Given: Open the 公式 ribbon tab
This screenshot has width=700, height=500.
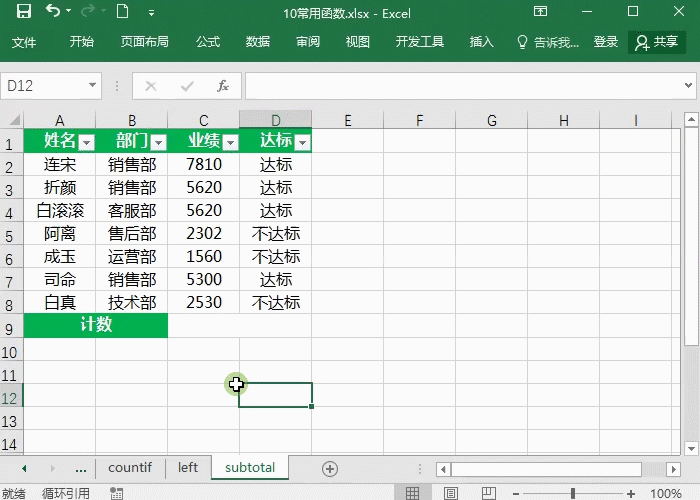Looking at the screenshot, I should coord(208,42).
